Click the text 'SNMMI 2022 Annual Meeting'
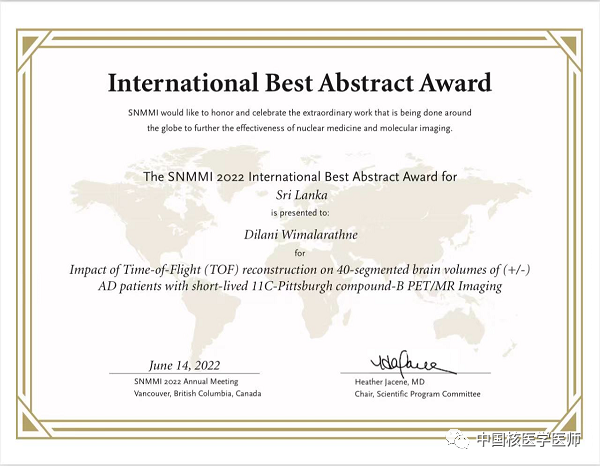This screenshot has height=466, width=600. 186,381
